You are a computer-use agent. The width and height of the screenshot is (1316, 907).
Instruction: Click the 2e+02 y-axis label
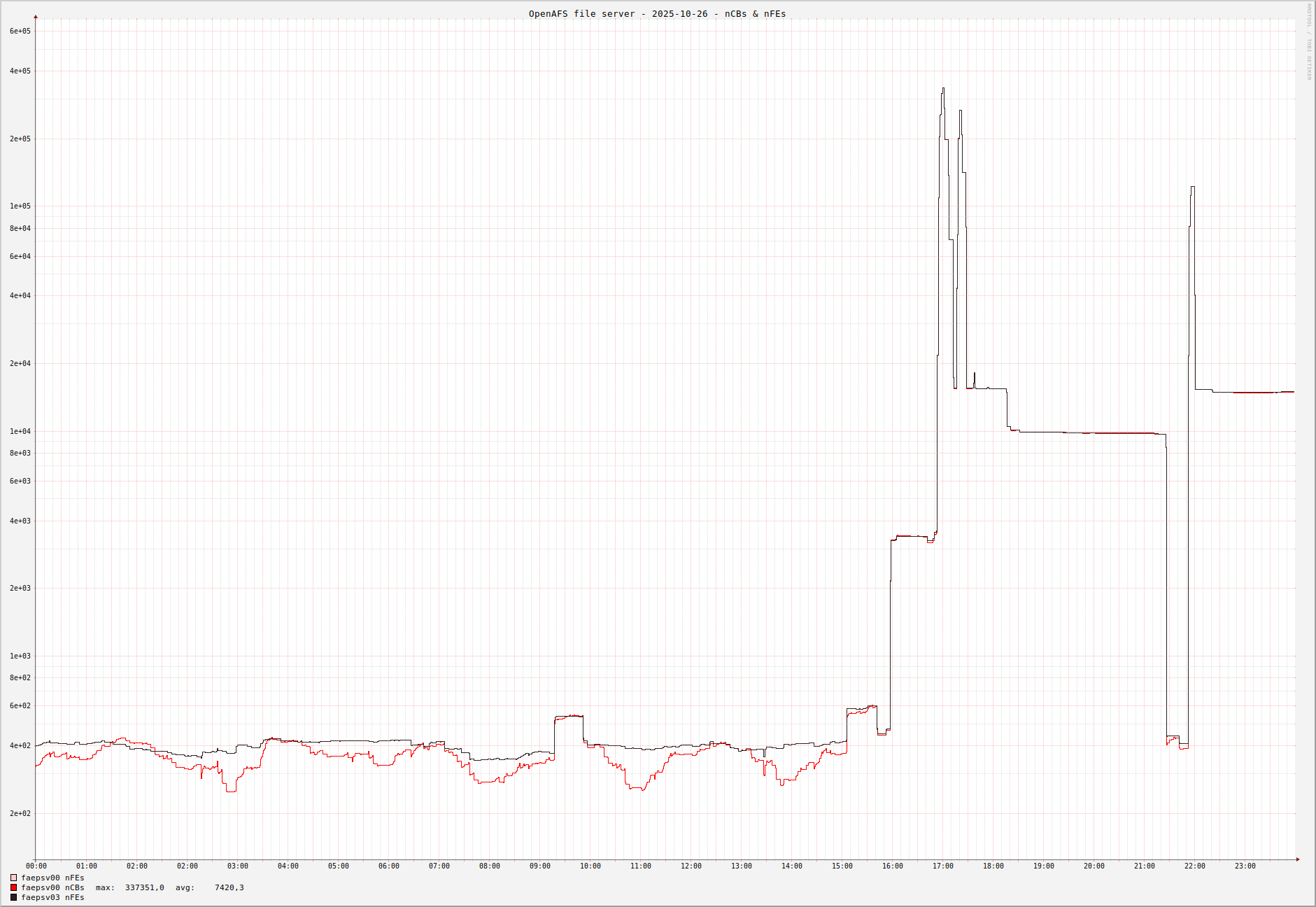point(20,814)
